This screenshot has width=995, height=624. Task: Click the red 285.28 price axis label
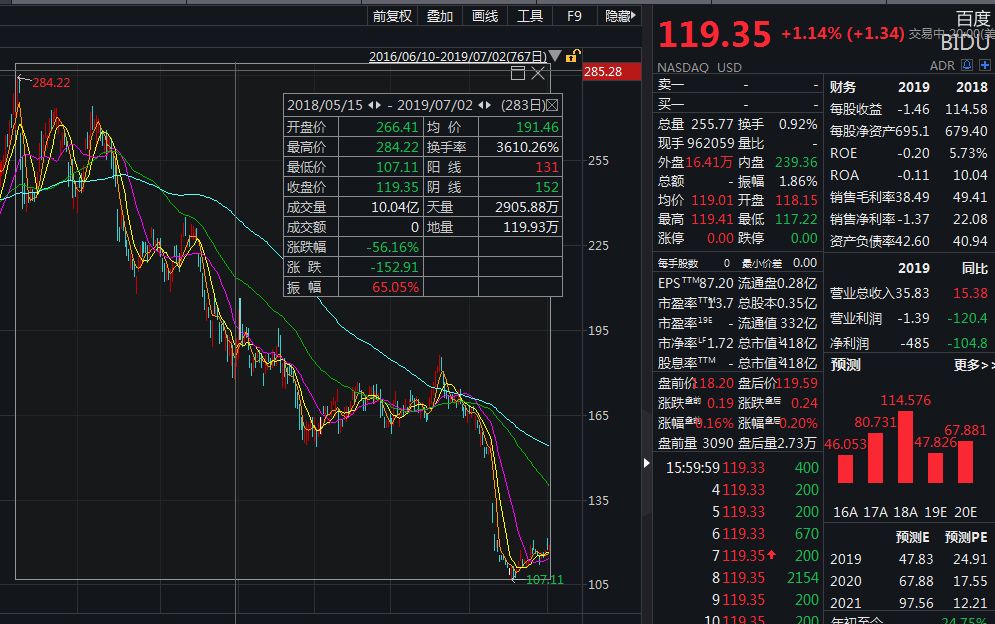coord(611,71)
